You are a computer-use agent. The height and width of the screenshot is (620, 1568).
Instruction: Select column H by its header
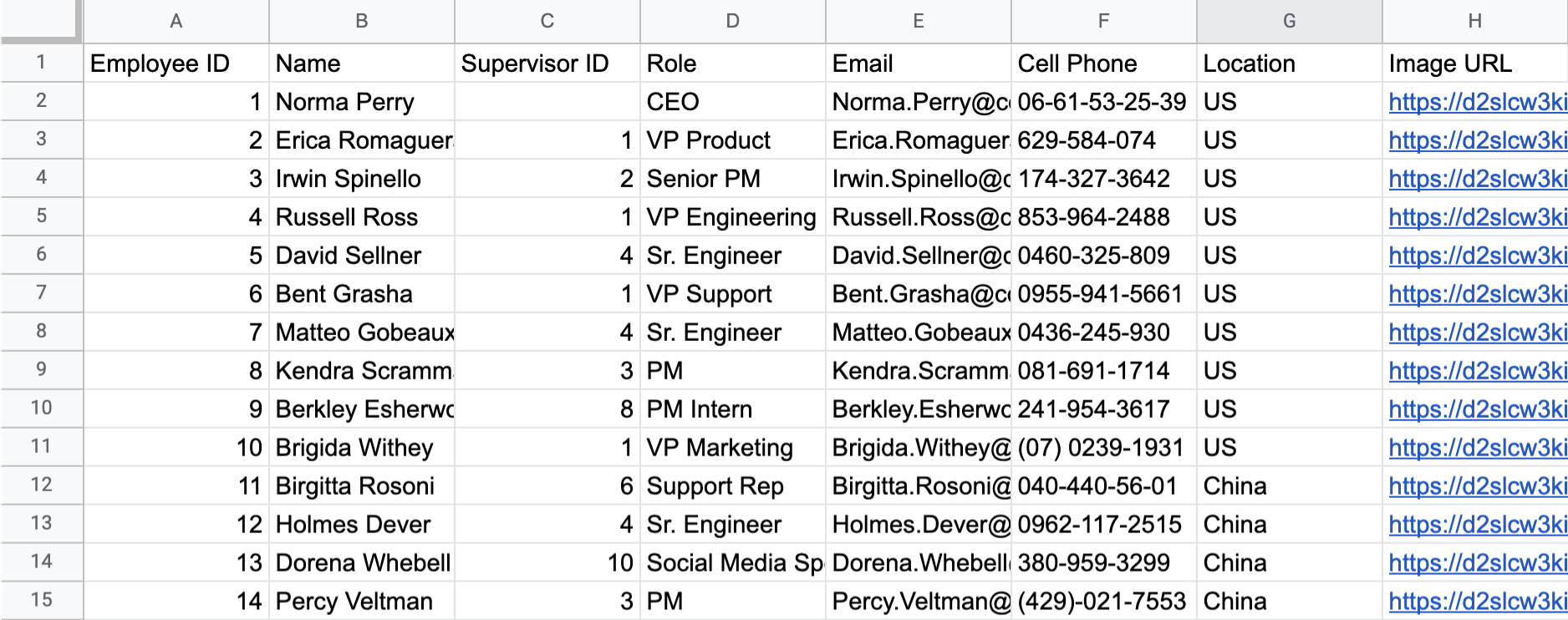[x=1474, y=21]
